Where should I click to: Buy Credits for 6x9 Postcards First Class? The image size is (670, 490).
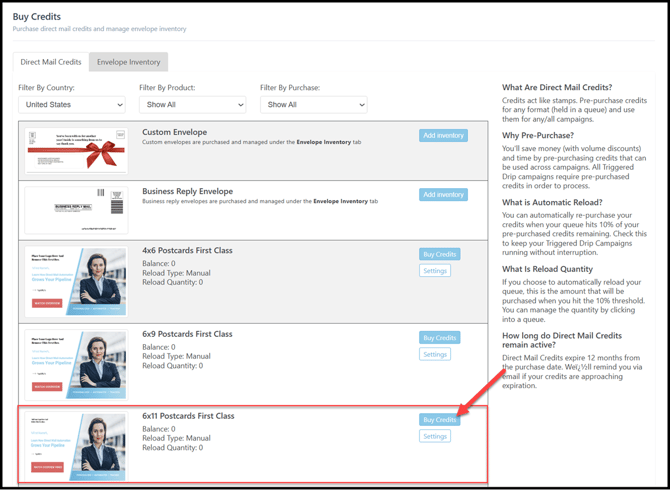440,337
